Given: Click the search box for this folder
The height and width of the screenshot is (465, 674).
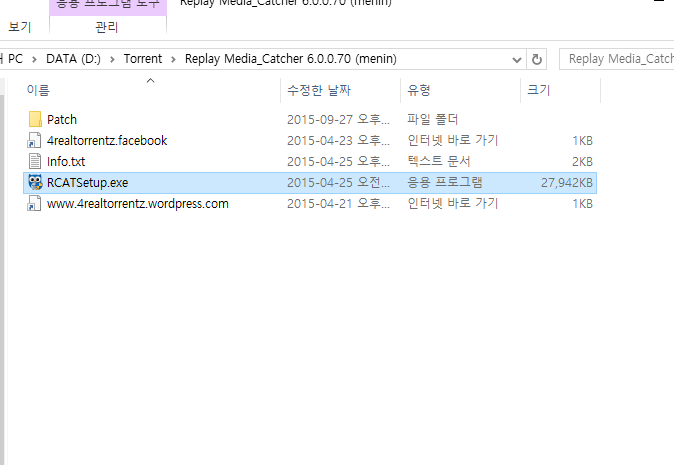Looking at the screenshot, I should click(x=616, y=59).
